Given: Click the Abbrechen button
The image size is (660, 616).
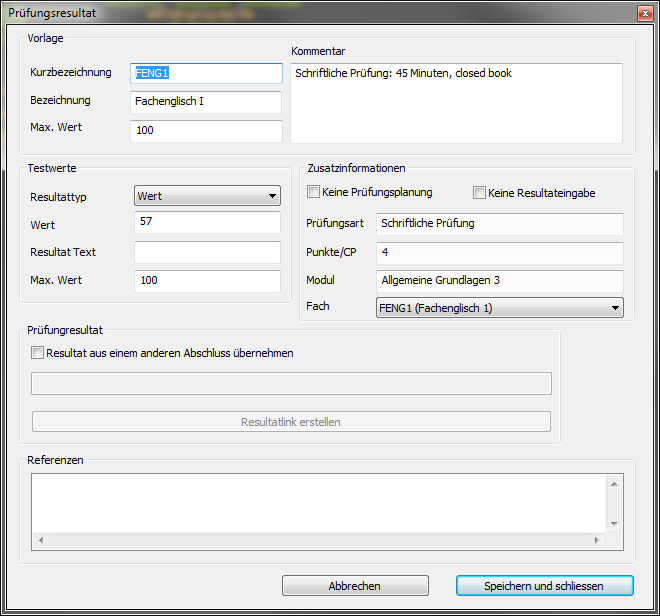Looking at the screenshot, I should 355,586.
